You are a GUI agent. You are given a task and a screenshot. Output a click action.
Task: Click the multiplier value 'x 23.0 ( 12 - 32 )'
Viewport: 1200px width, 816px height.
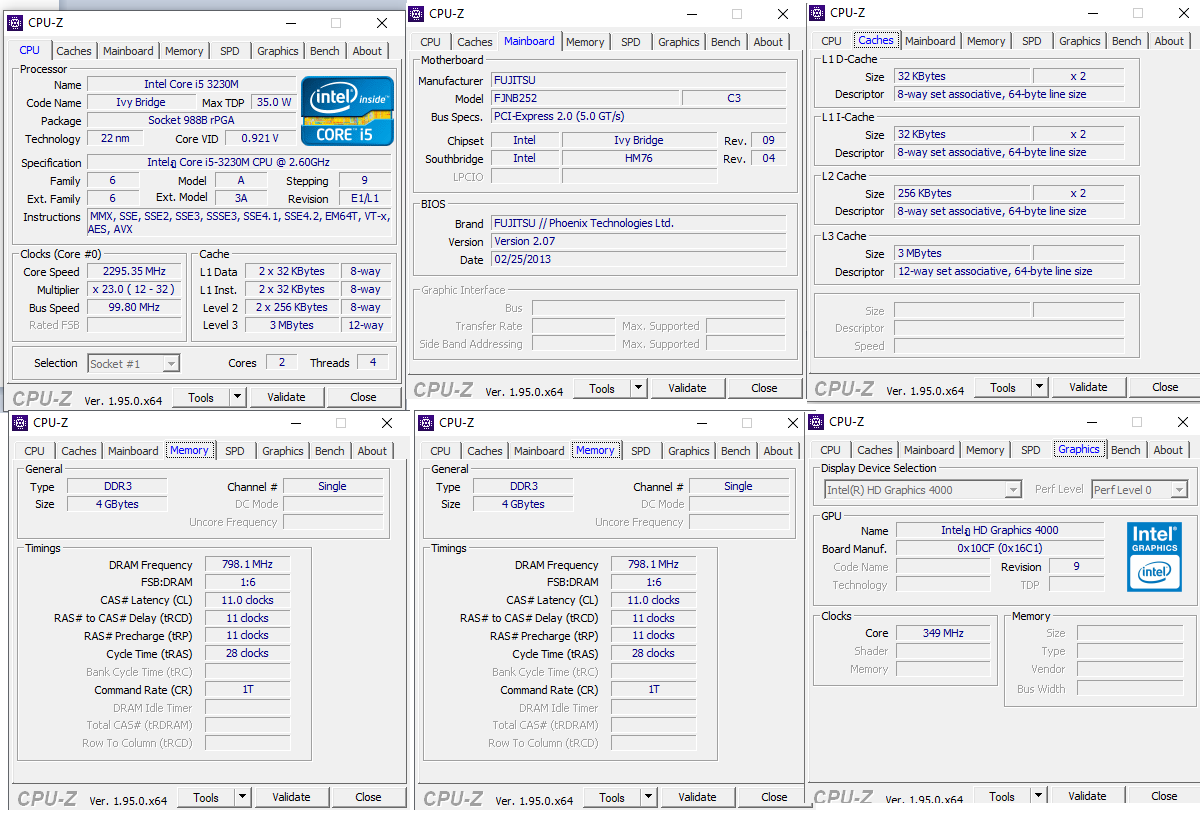134,290
